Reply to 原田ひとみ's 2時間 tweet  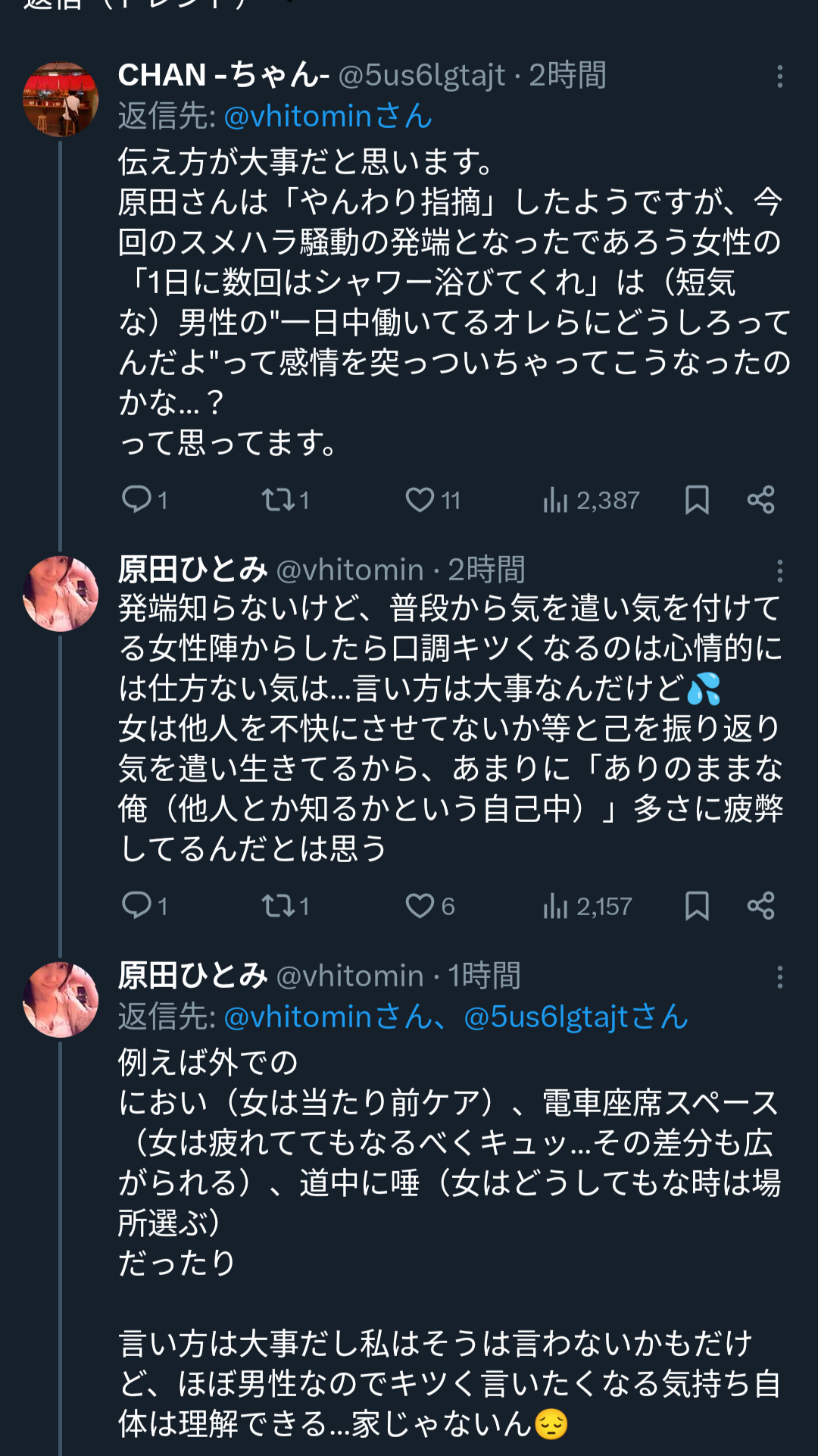pyautogui.click(x=138, y=905)
